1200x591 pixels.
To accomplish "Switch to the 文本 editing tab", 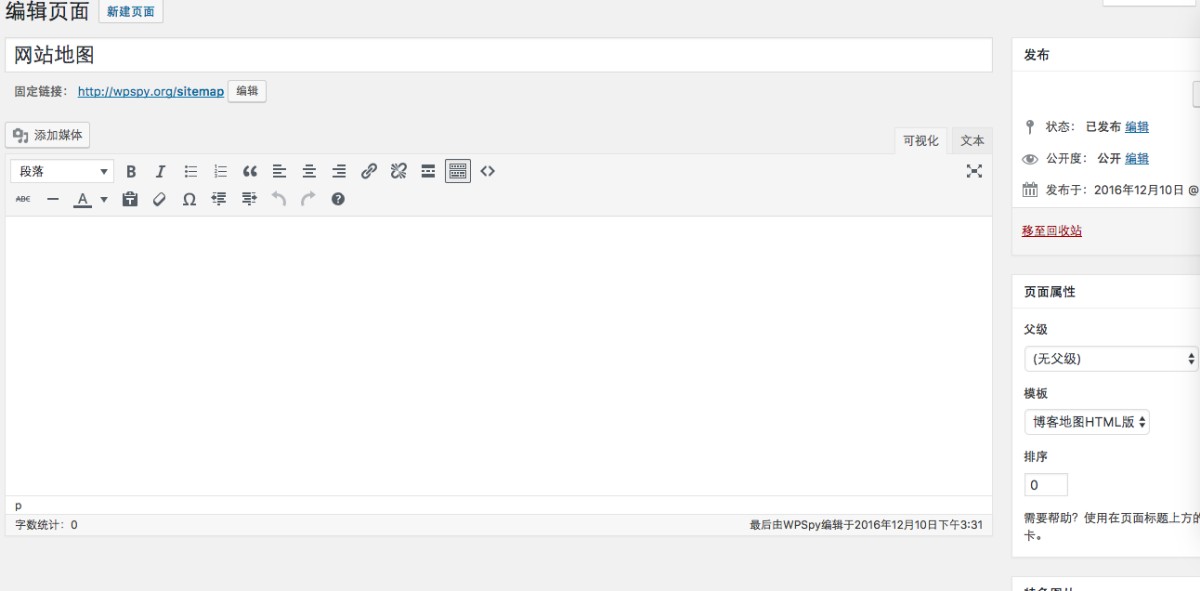I will point(971,141).
